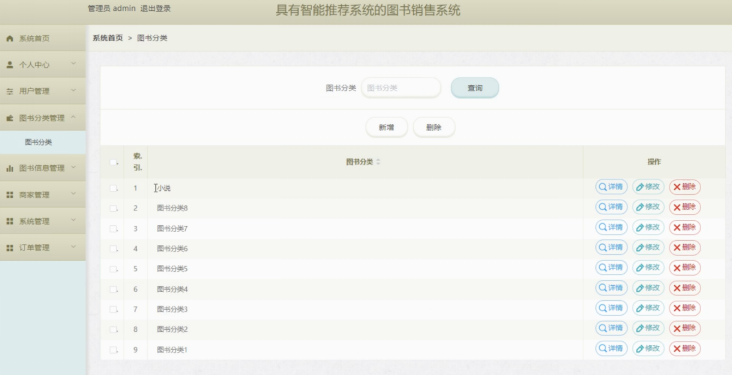Click the 退出登录 logout link
The width and height of the screenshot is (733, 375).
(x=156, y=8)
